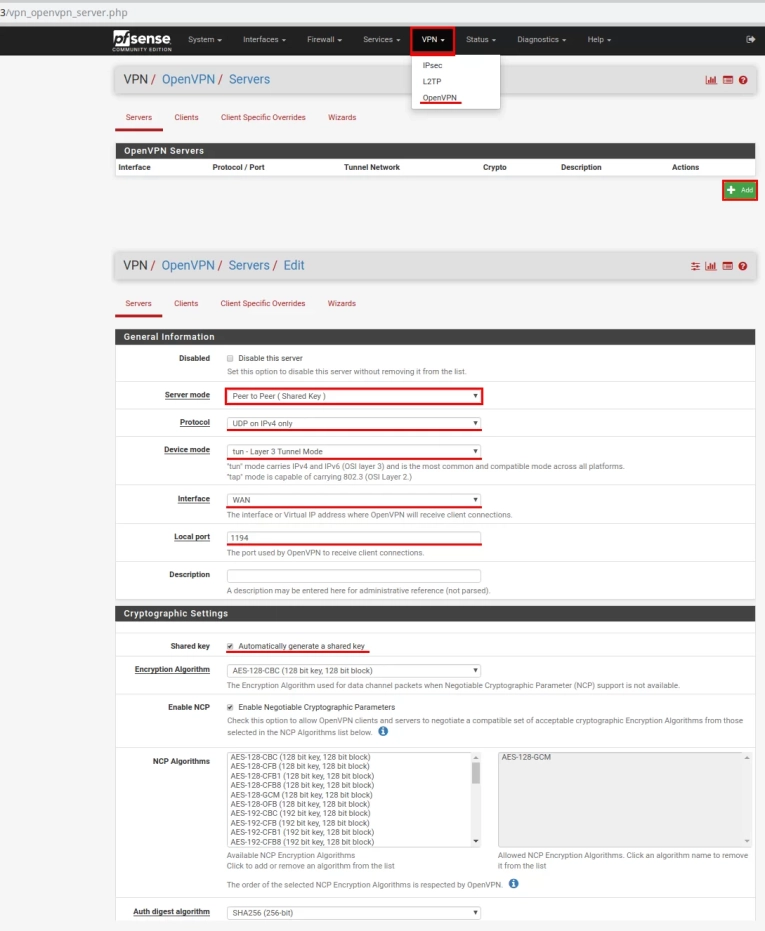
Task: Open the Interfaces menu
Action: pyautogui.click(x=264, y=40)
